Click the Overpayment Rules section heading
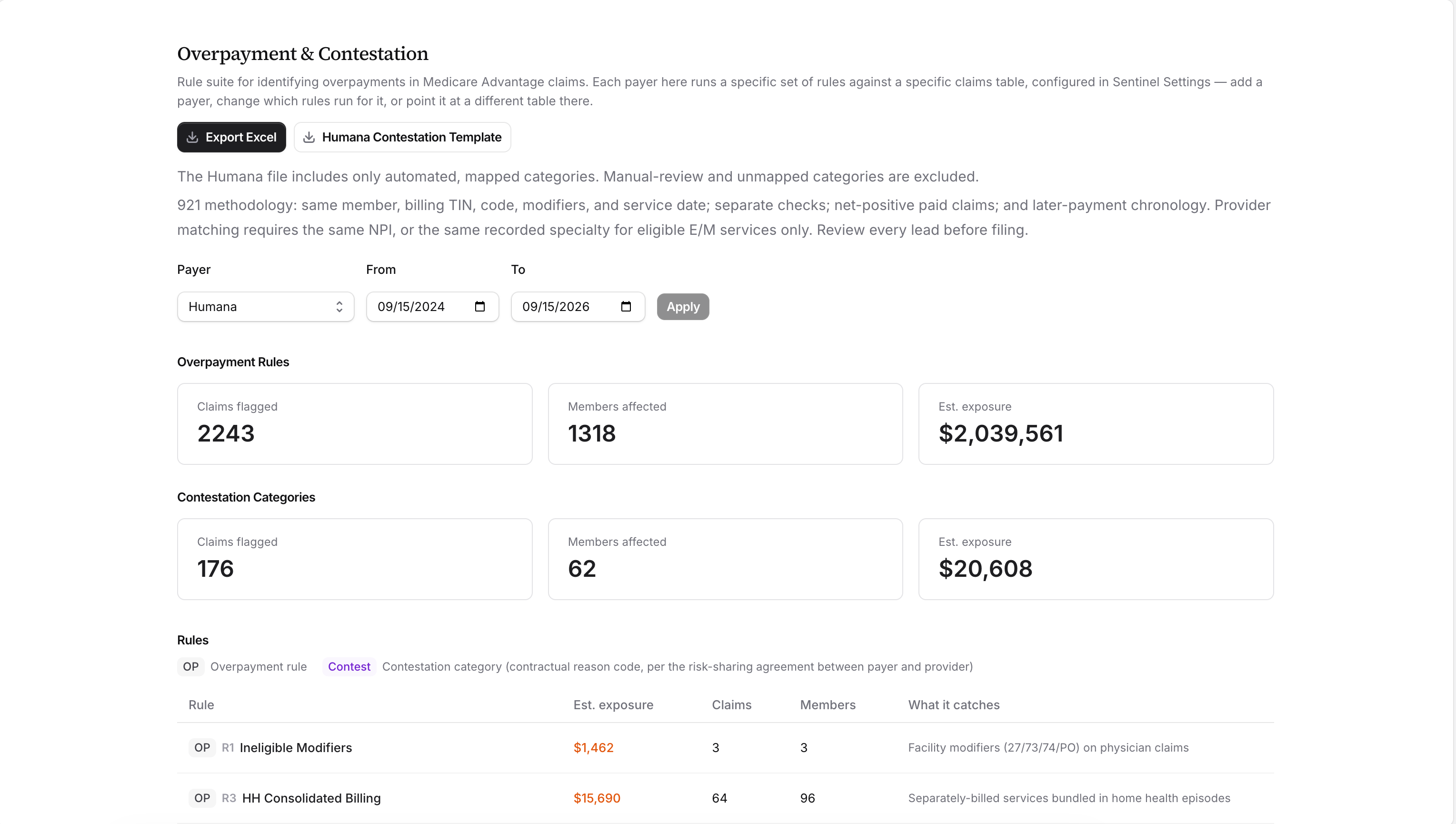1456x824 pixels. [x=233, y=362]
